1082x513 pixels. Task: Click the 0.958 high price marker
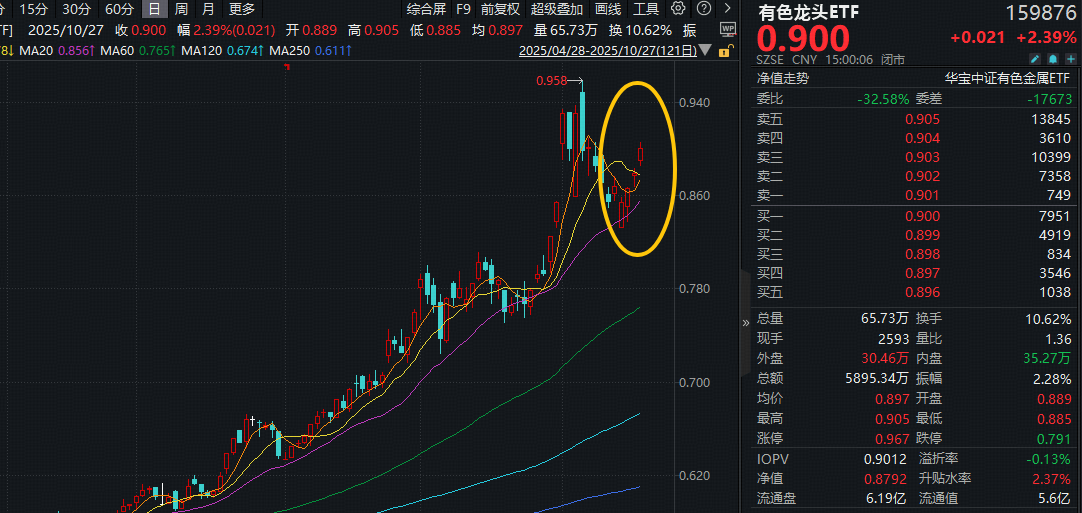pyautogui.click(x=551, y=81)
